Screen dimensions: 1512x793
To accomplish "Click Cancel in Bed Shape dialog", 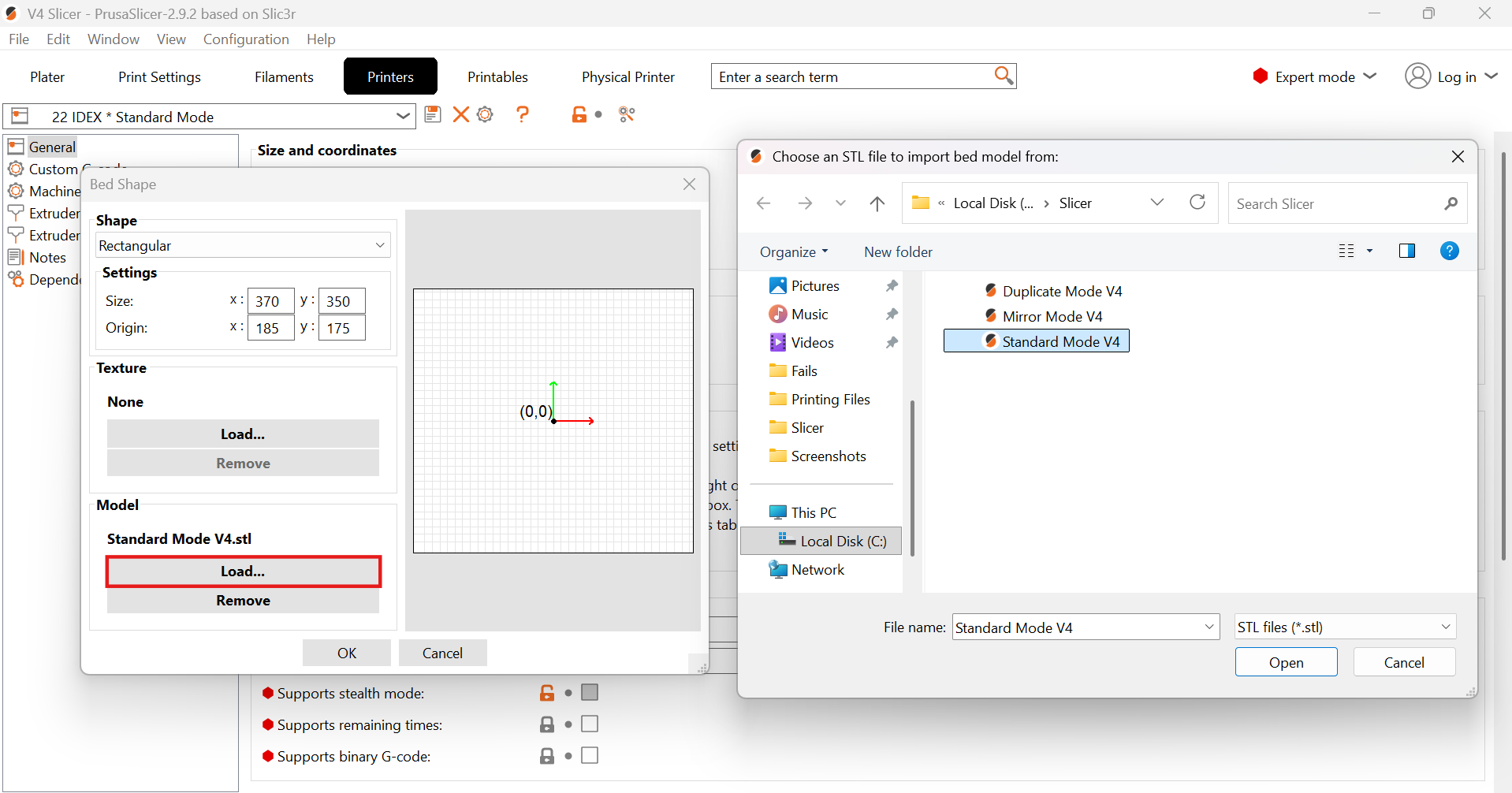I will coord(443,653).
